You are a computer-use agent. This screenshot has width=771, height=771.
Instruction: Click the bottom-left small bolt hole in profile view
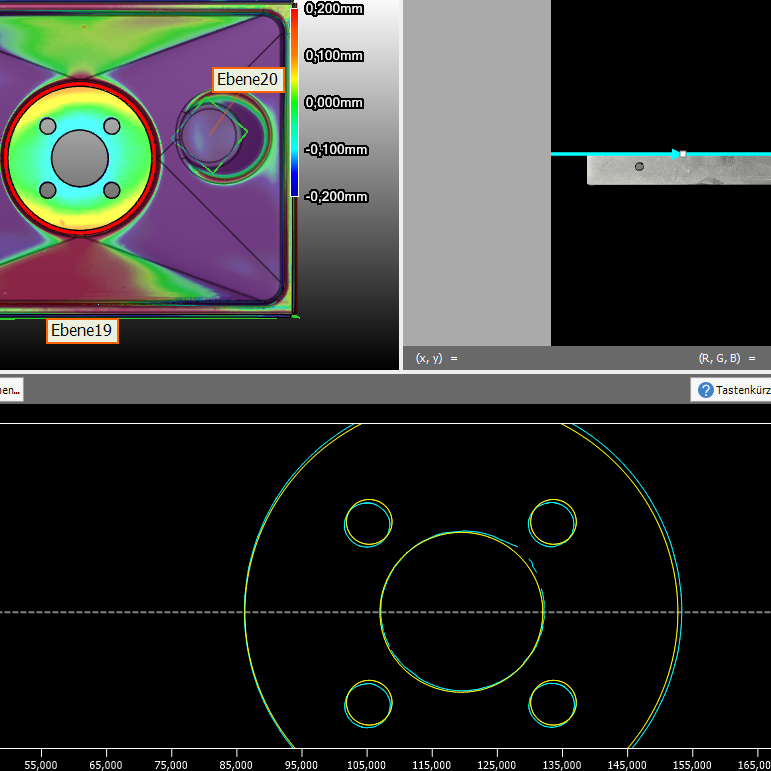coord(368,704)
